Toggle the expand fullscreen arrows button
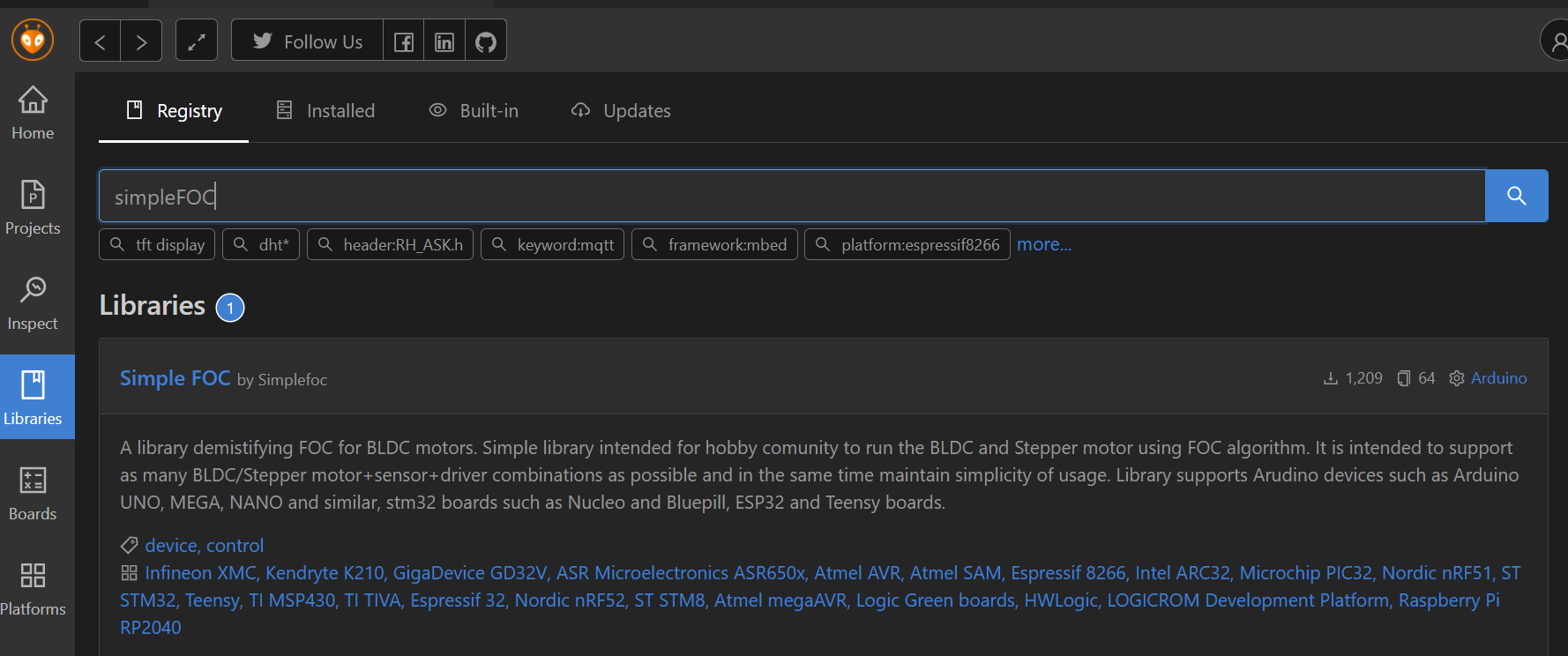Screen dimensions: 1568x656 pos(197,41)
